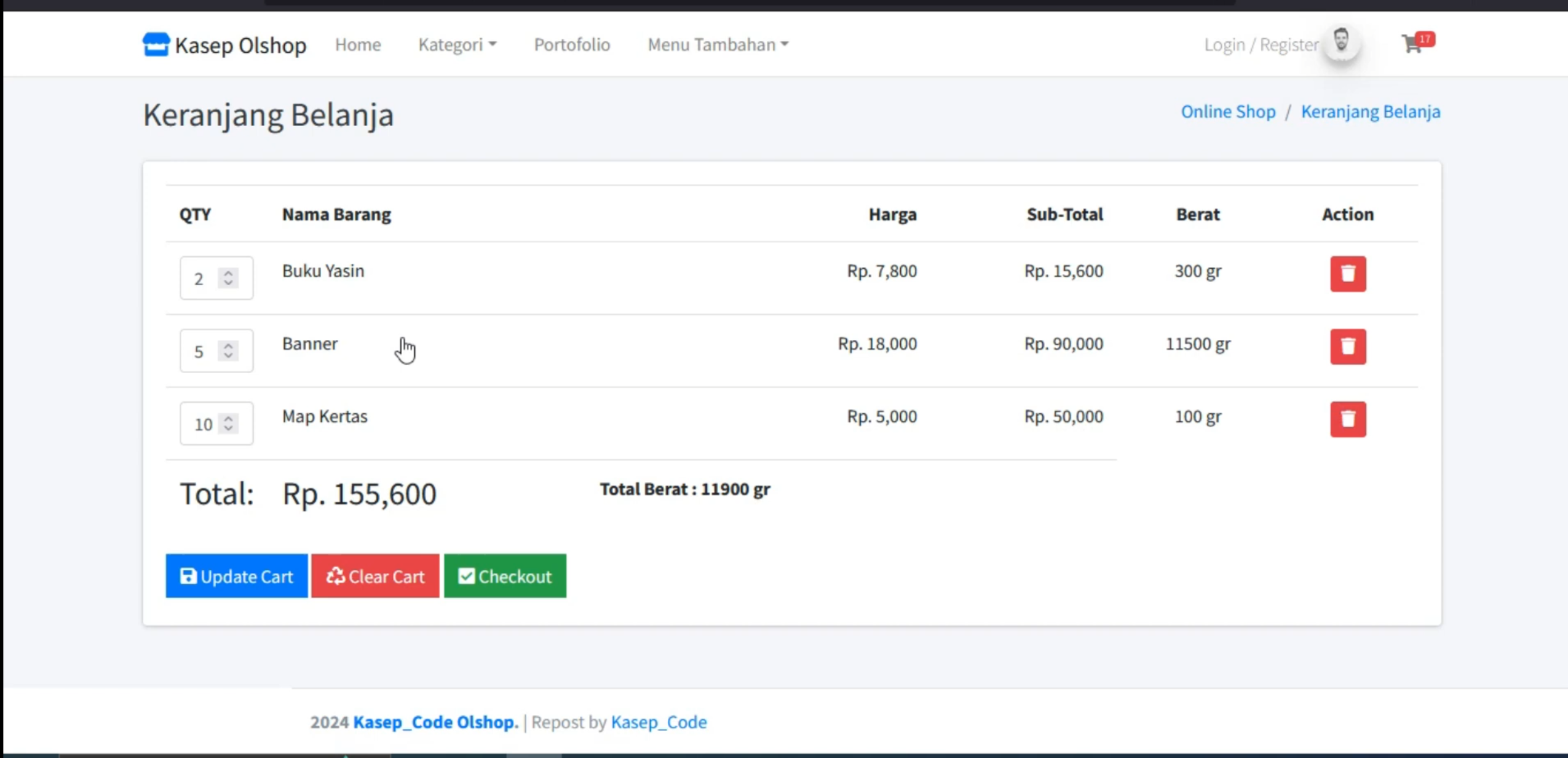Click the Rp. 50,000 sub-total cell
Viewport: 1568px width, 758px height.
point(1063,416)
